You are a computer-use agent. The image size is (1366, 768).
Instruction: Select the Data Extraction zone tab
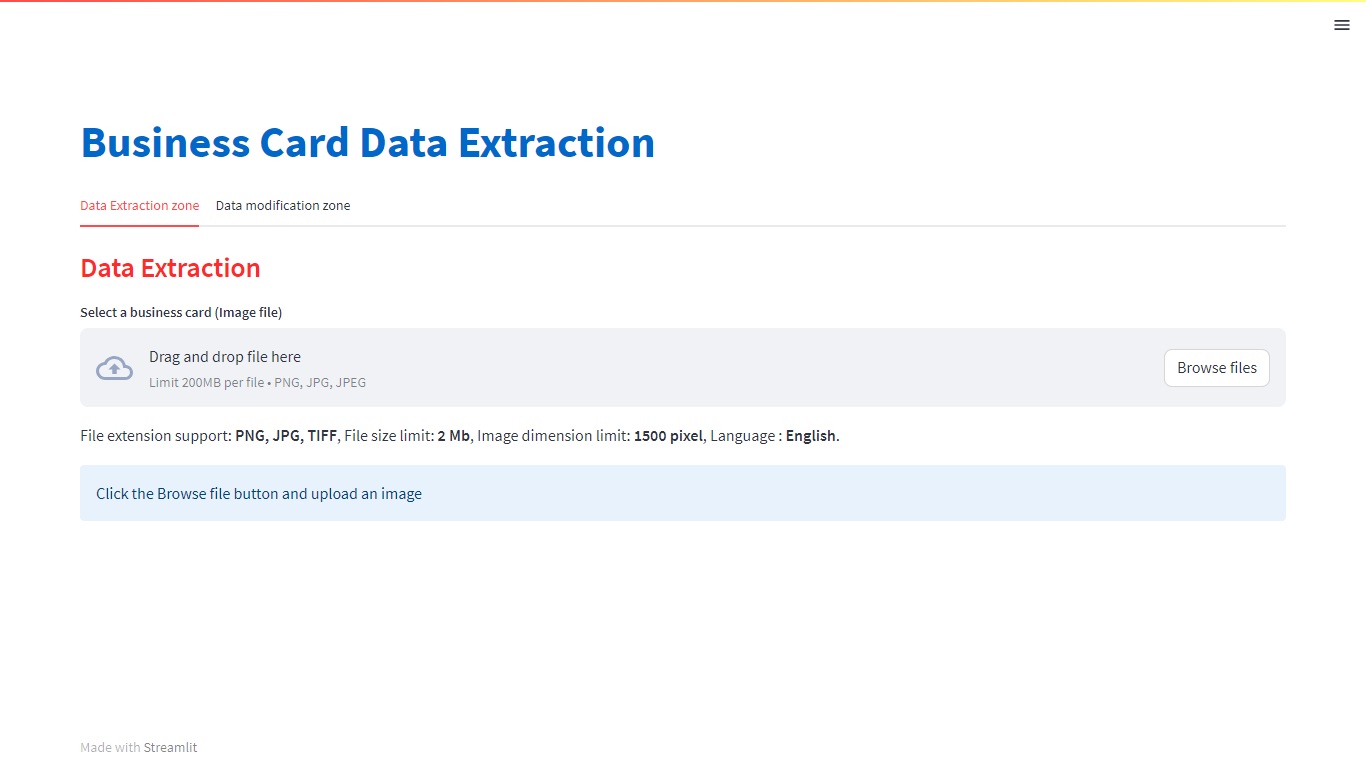click(x=139, y=206)
